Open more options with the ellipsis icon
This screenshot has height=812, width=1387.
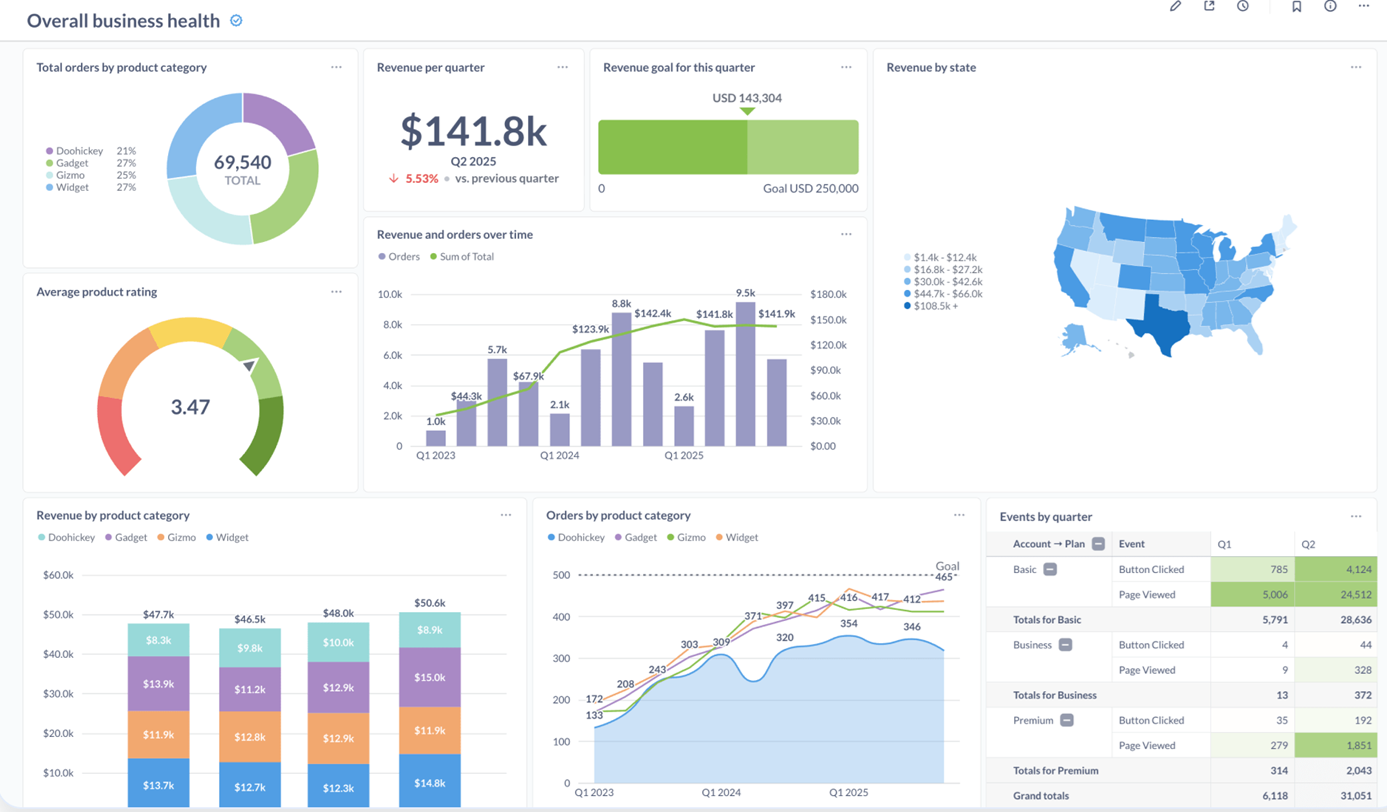pyautogui.click(x=1364, y=7)
